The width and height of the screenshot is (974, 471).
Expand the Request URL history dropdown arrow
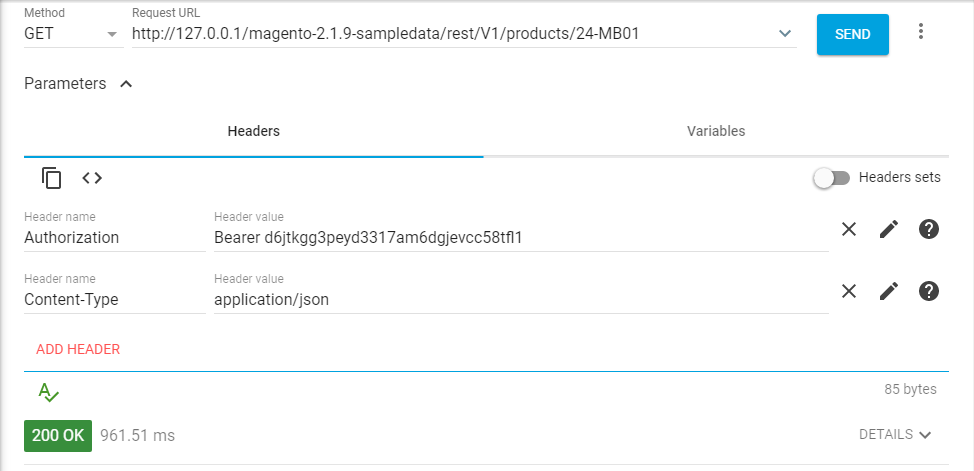785,34
